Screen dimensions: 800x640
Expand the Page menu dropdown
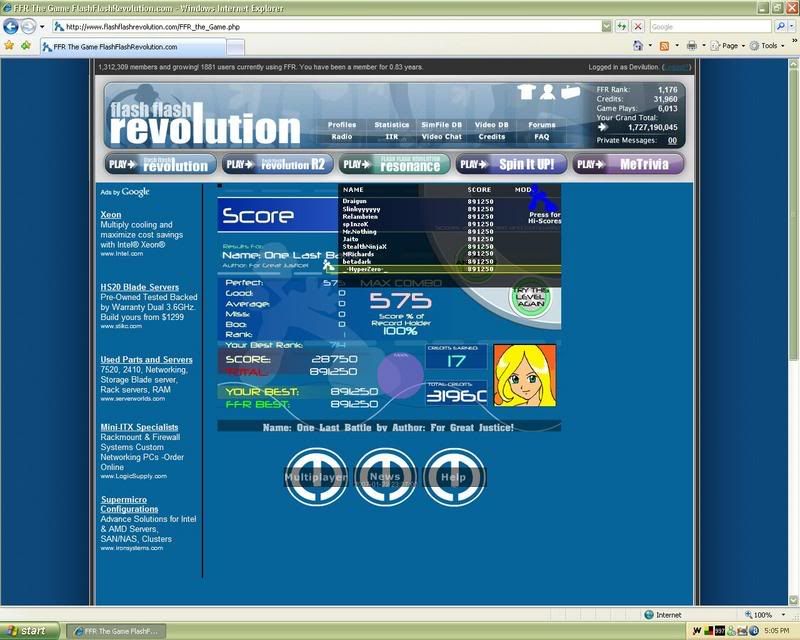coord(743,46)
